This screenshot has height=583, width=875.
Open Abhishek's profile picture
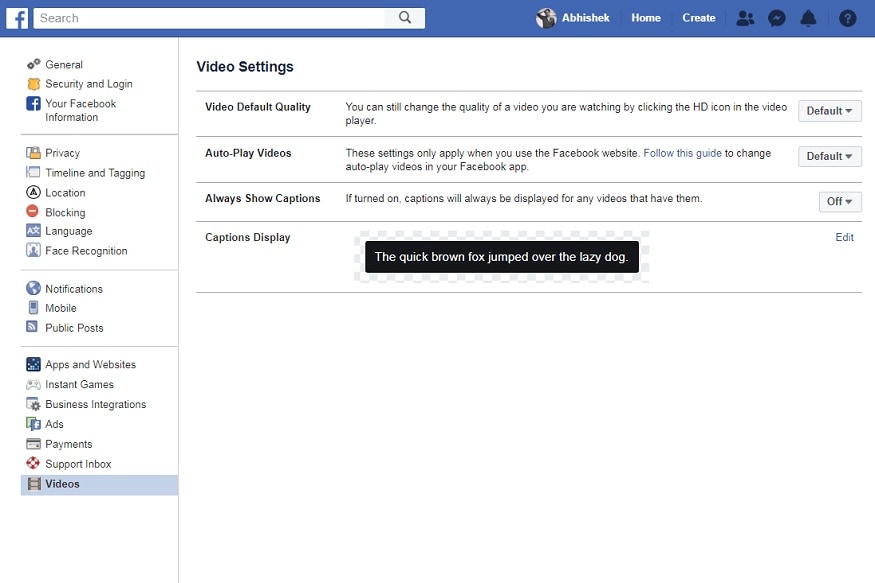pos(546,18)
